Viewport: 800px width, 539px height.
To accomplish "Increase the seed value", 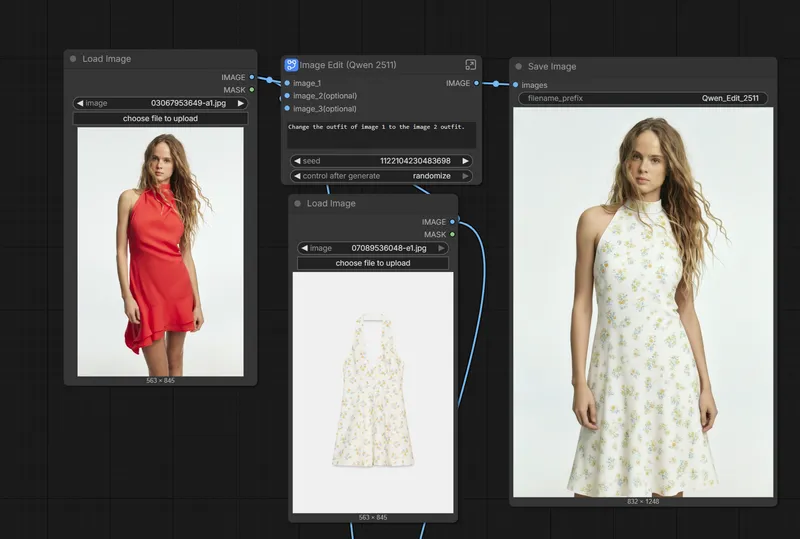I will click(x=465, y=161).
